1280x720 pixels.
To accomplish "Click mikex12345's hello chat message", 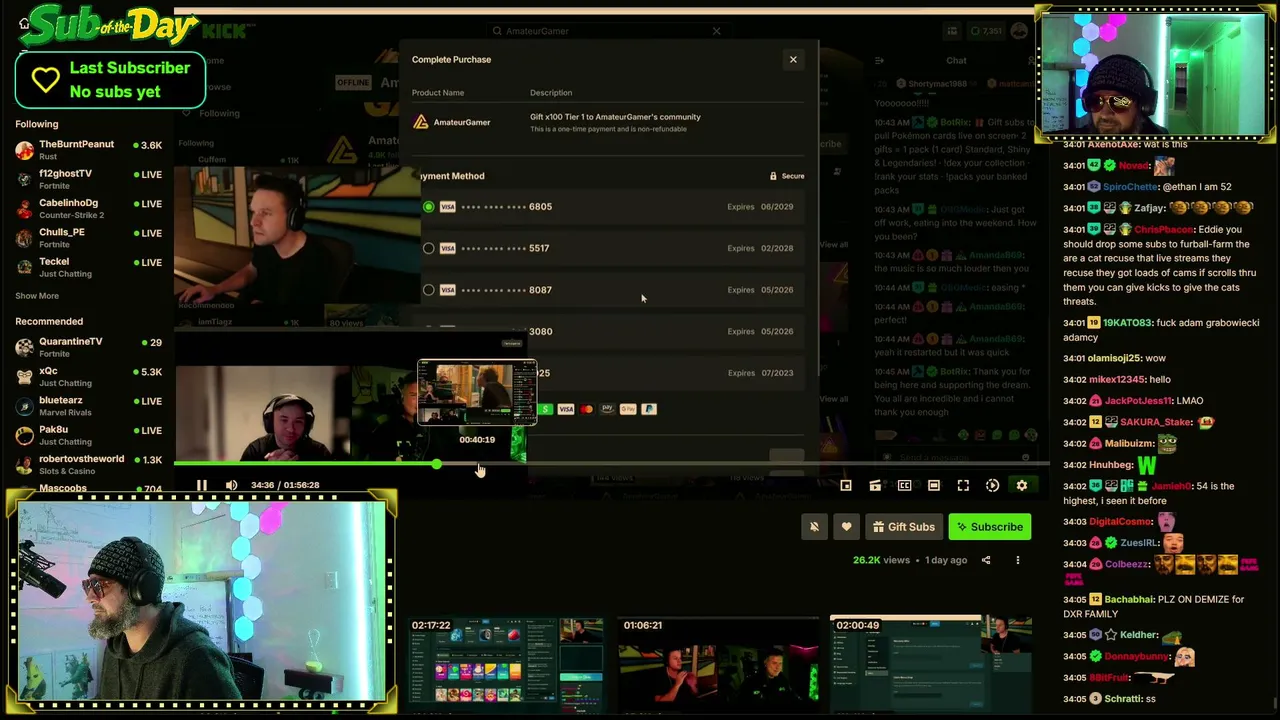I will point(1117,380).
